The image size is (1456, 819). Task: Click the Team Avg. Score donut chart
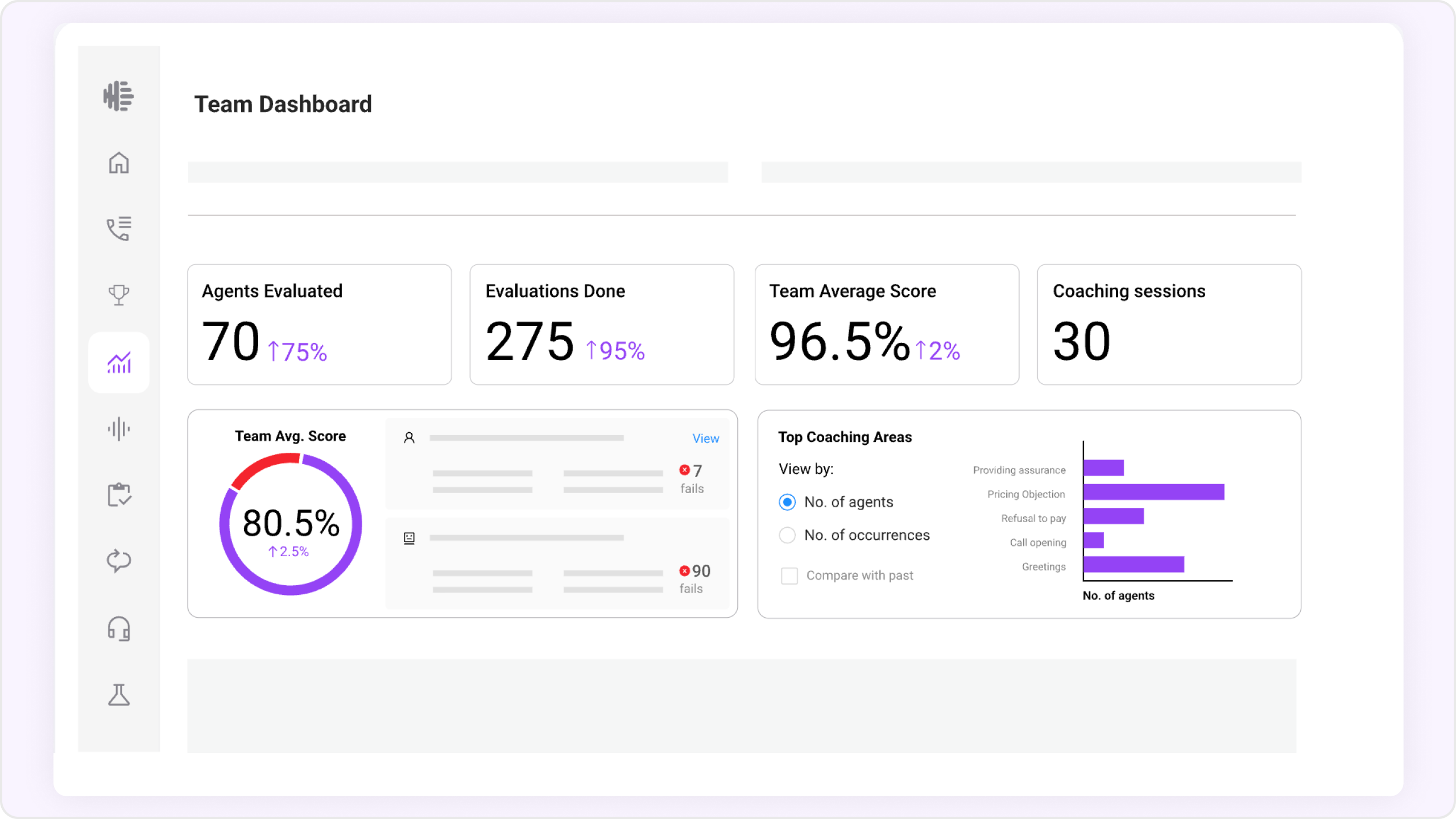[291, 524]
